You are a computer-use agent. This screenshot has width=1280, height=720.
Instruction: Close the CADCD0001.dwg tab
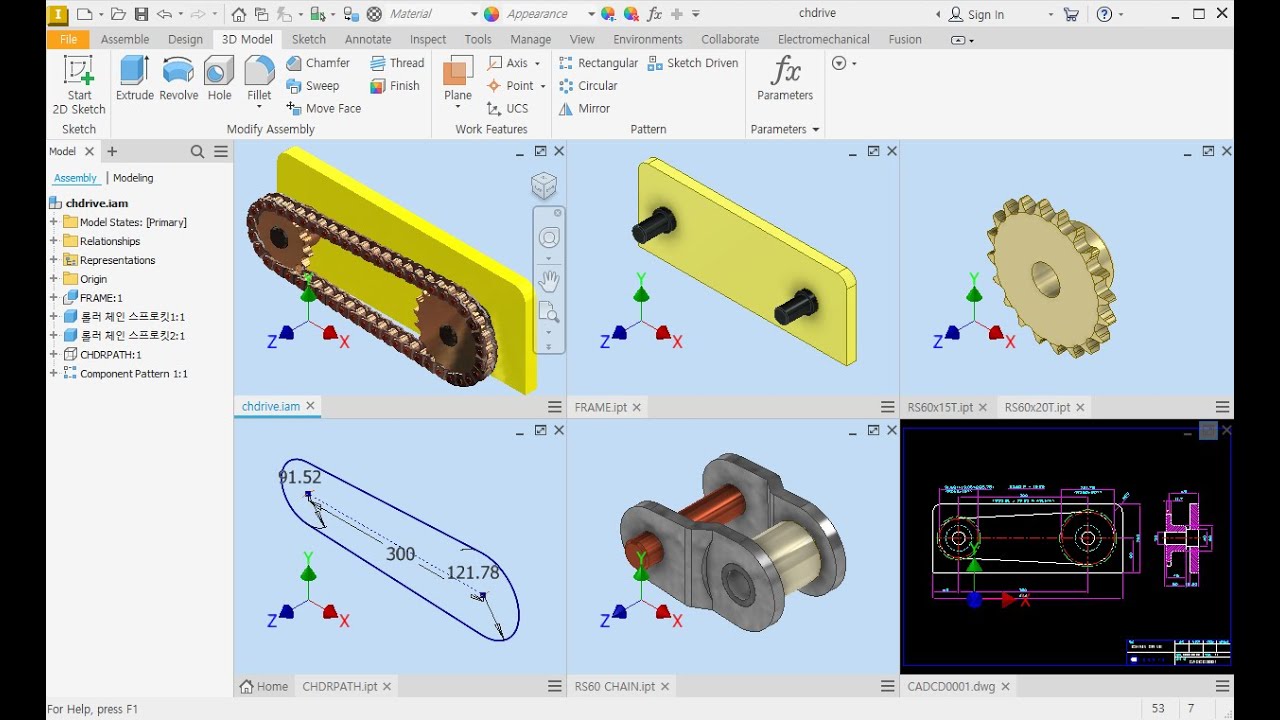[x=1005, y=686]
